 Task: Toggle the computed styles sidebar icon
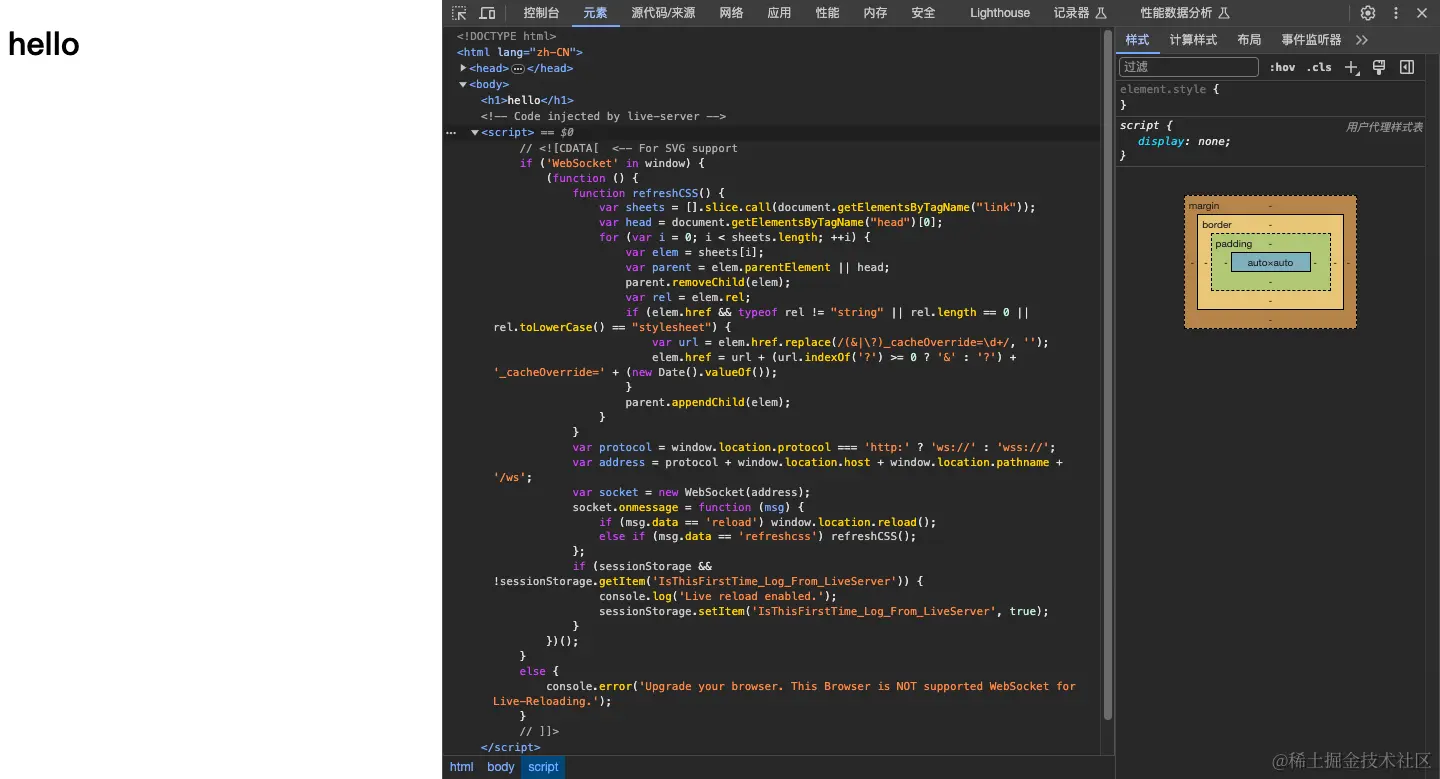click(1407, 67)
